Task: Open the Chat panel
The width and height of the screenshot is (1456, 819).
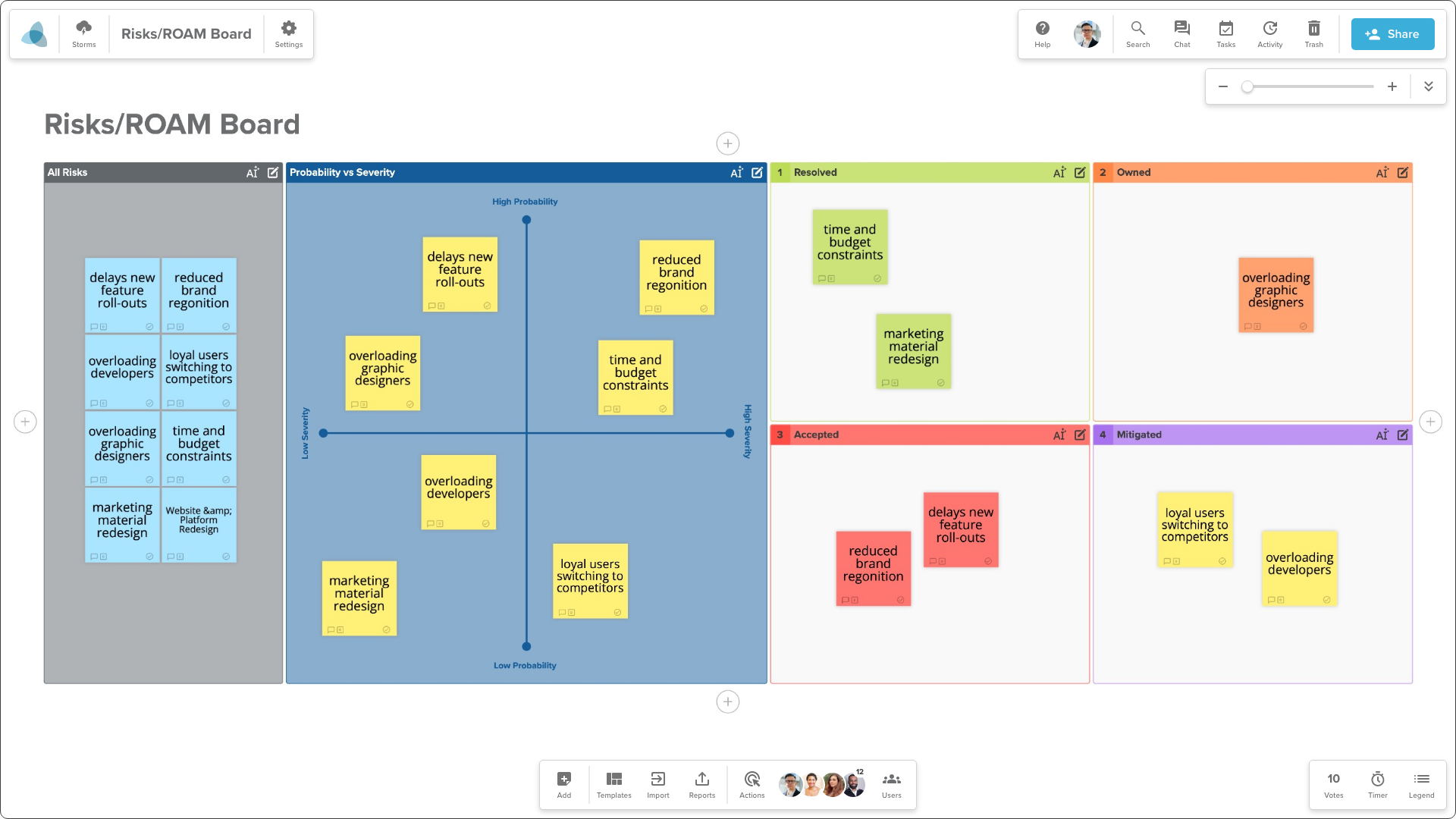Action: click(x=1181, y=34)
